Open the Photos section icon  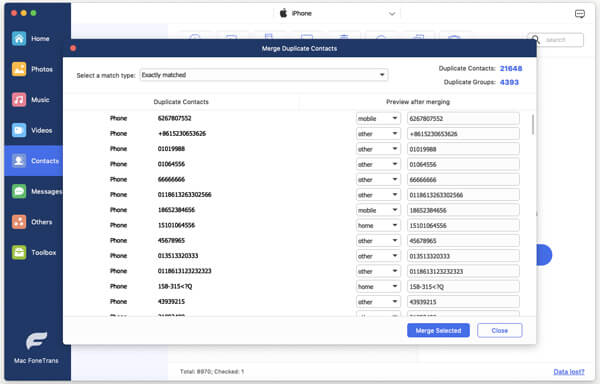click(x=19, y=69)
